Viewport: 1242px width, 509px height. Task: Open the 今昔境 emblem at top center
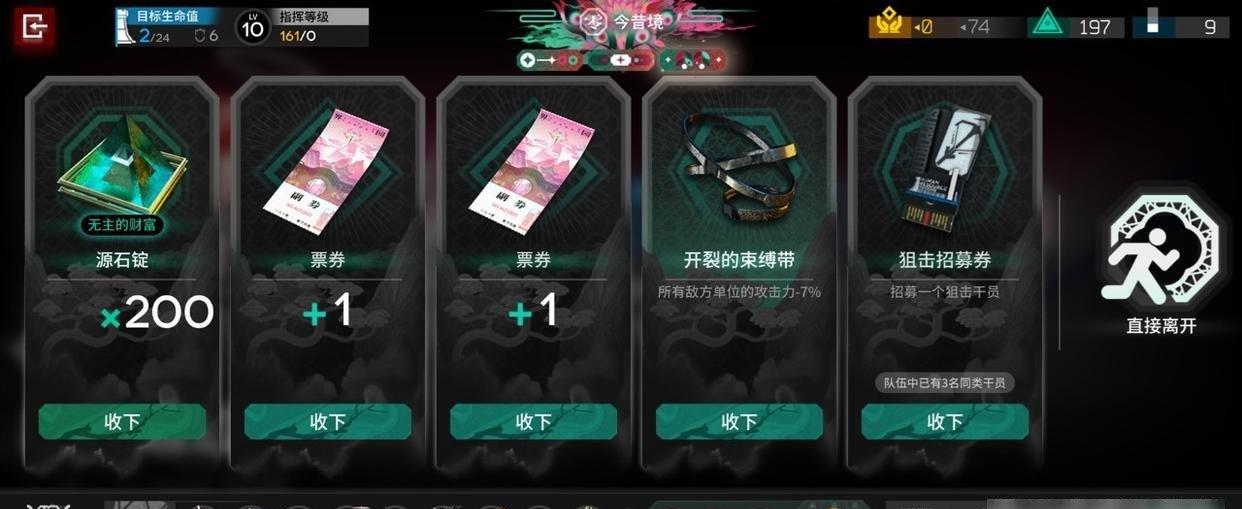(x=594, y=22)
